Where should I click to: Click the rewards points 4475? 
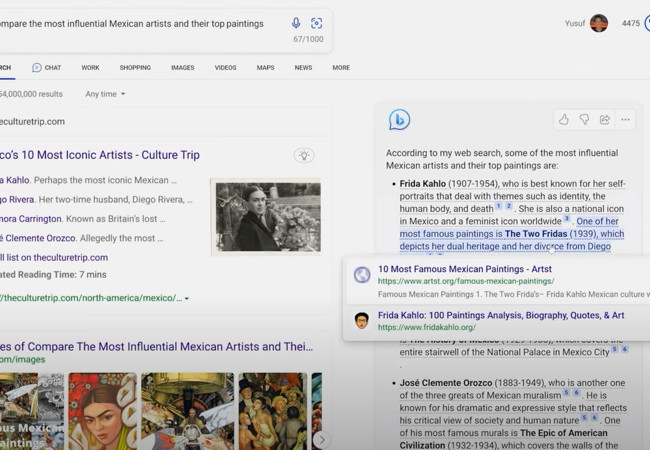click(x=631, y=24)
